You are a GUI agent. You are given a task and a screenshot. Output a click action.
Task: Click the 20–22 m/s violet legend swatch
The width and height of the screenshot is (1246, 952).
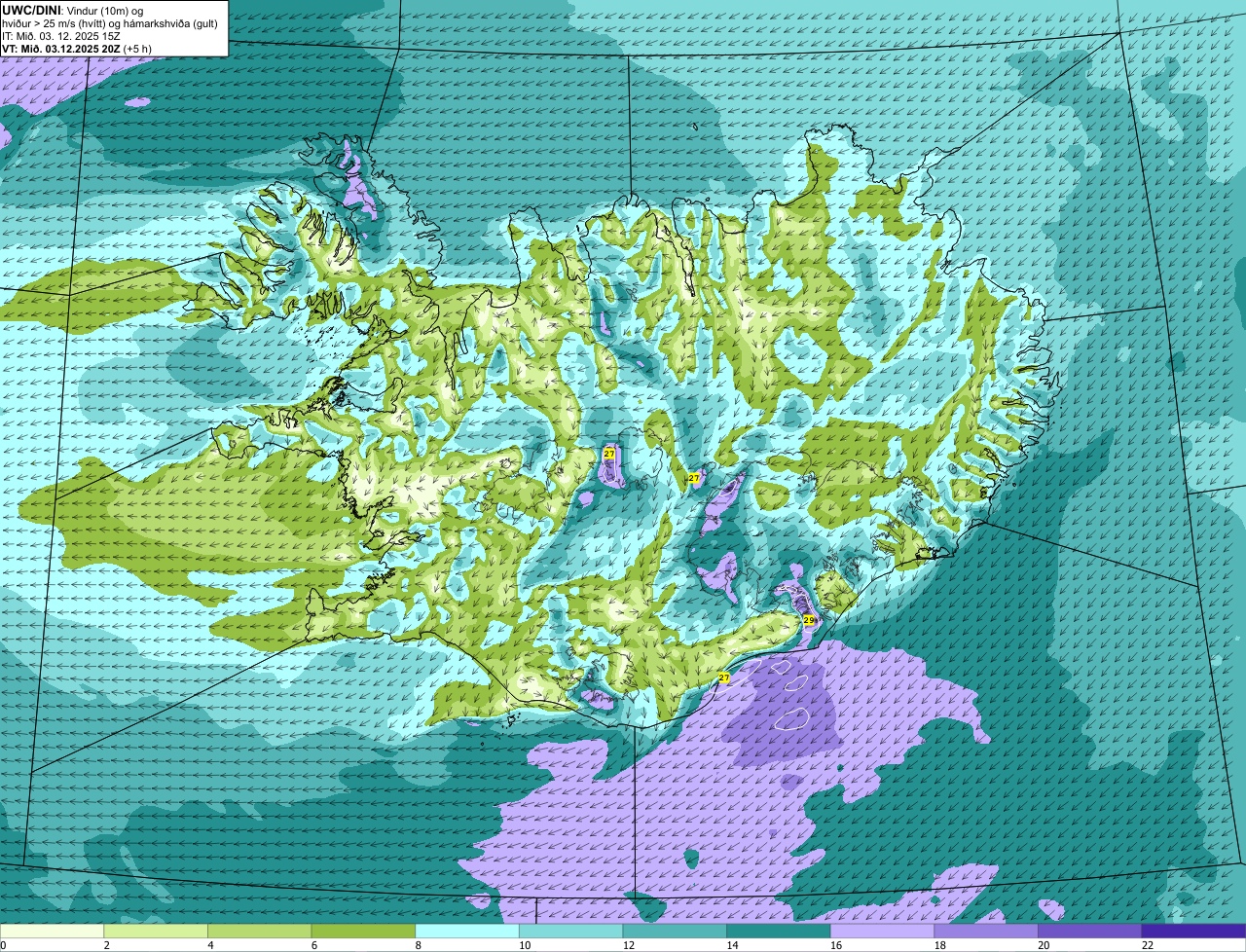(1090, 932)
